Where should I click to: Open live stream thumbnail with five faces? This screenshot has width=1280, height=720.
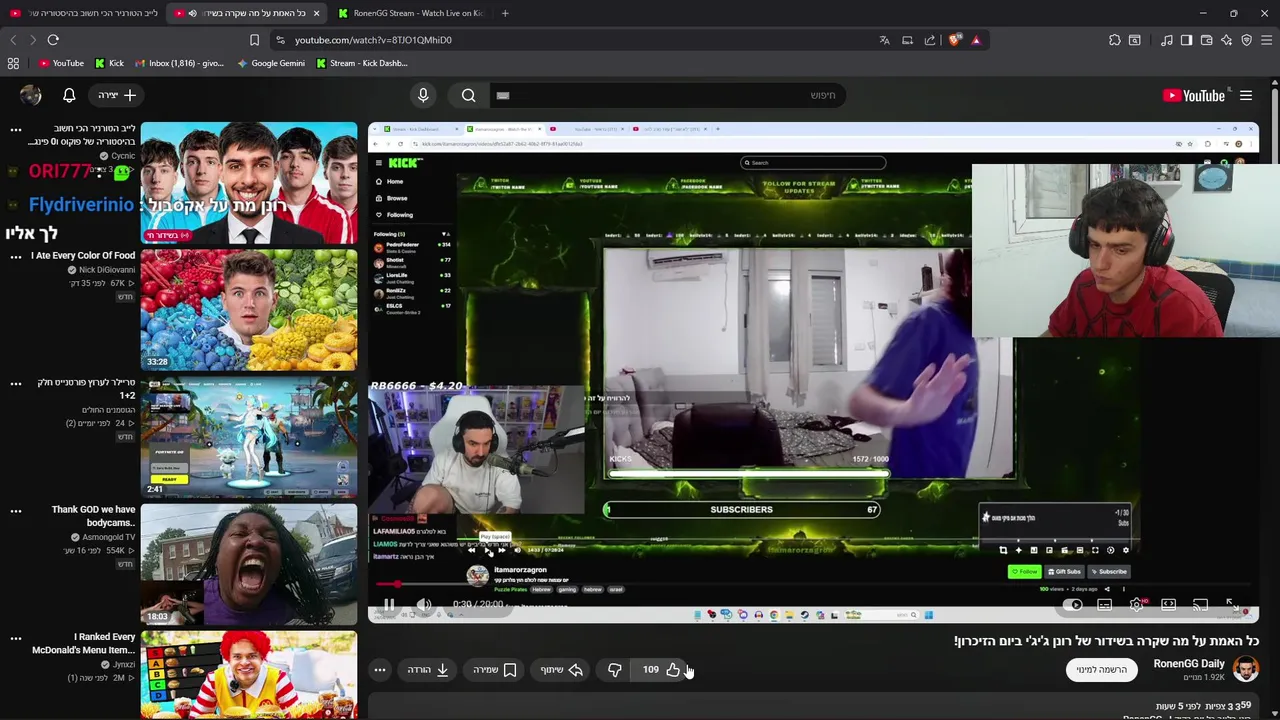(249, 183)
